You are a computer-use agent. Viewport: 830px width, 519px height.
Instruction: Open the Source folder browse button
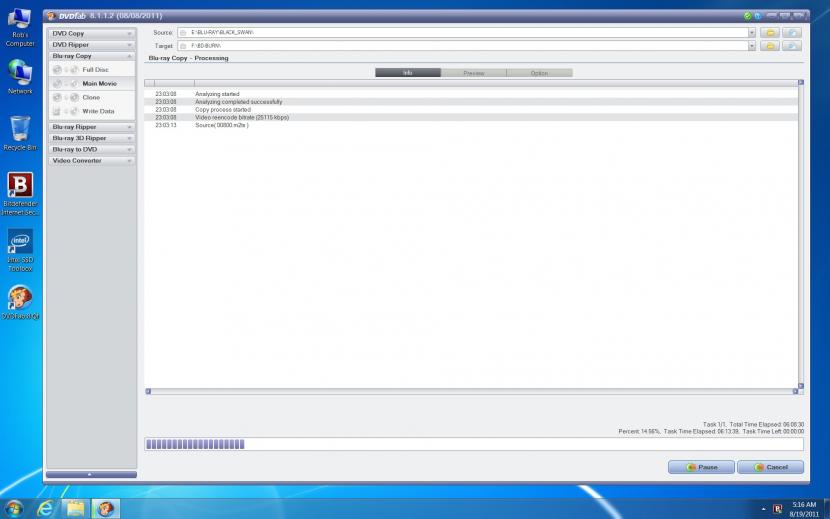pos(770,32)
